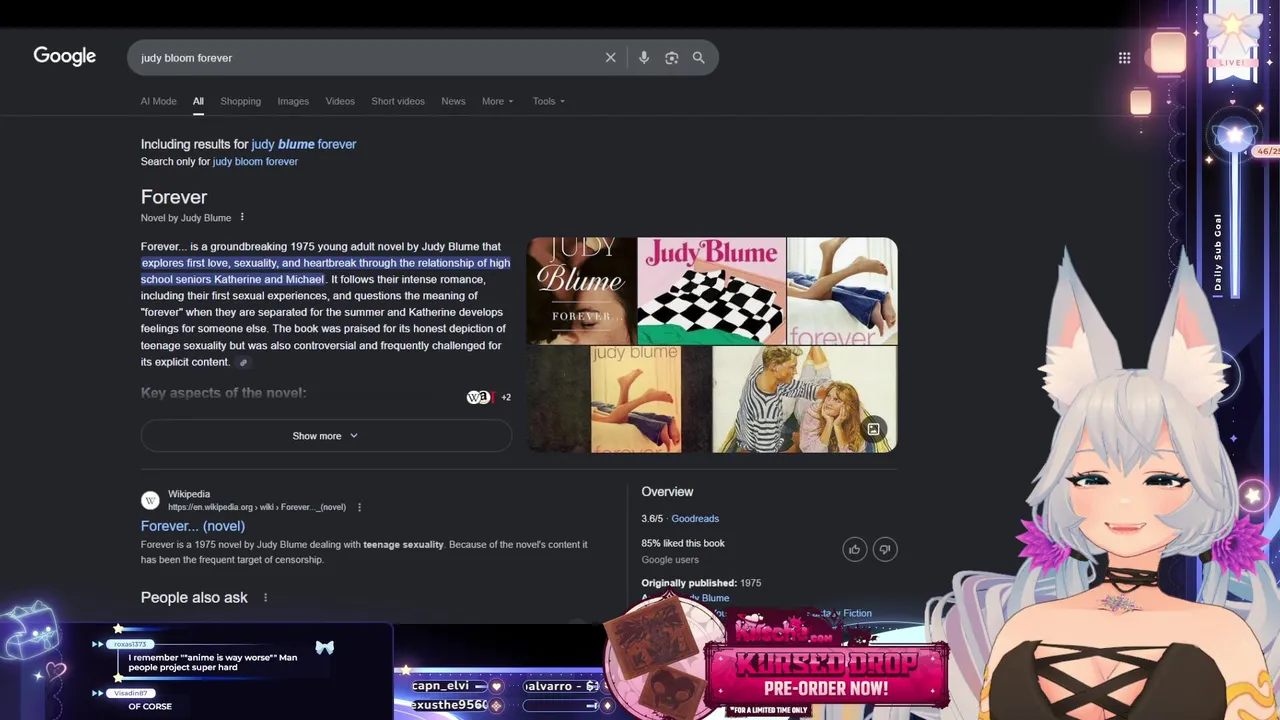
Task: Dislike the book with thumbs down
Action: click(885, 549)
